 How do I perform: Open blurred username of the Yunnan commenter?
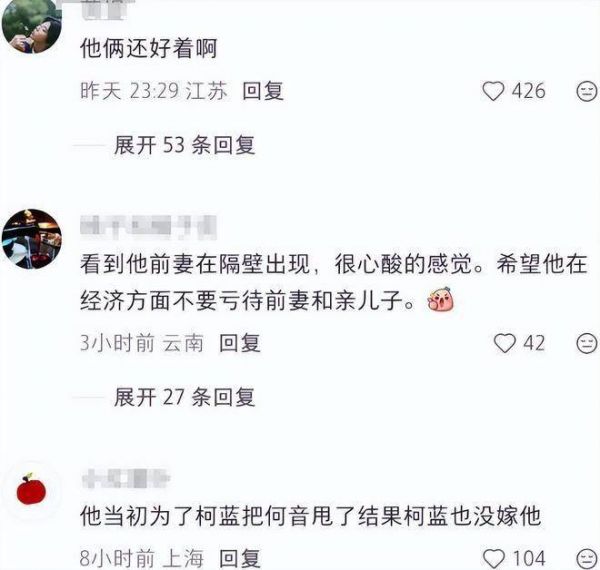pyautogui.click(x=148, y=226)
